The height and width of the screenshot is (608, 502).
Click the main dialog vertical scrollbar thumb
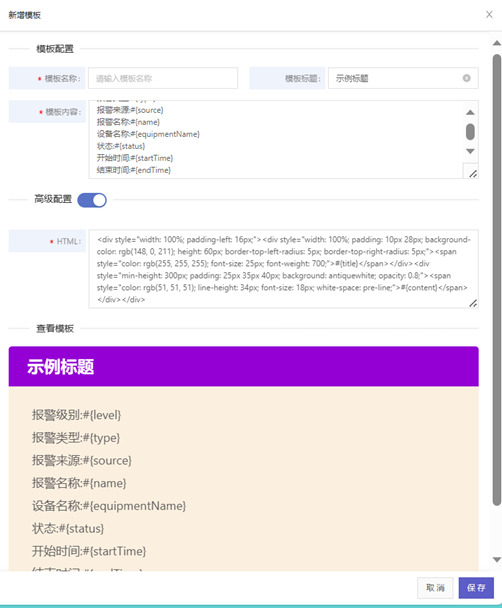(x=497, y=280)
